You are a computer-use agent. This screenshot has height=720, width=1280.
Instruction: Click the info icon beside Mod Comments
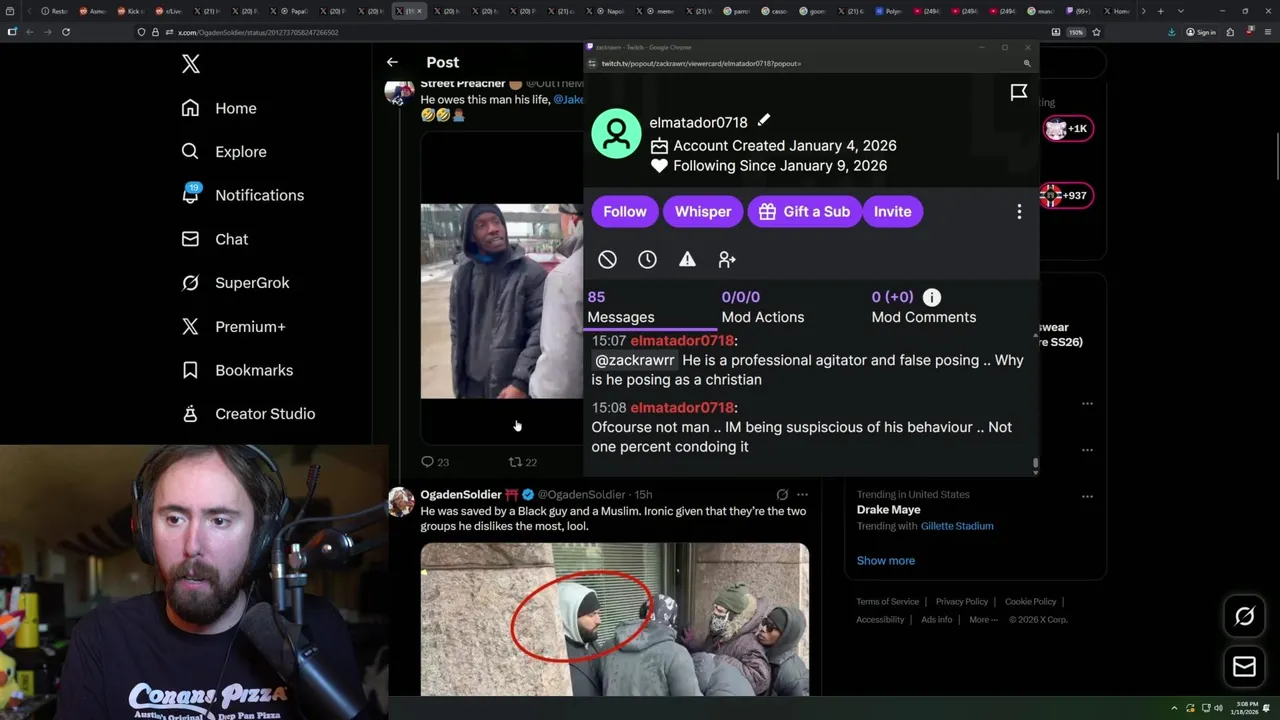tap(931, 297)
